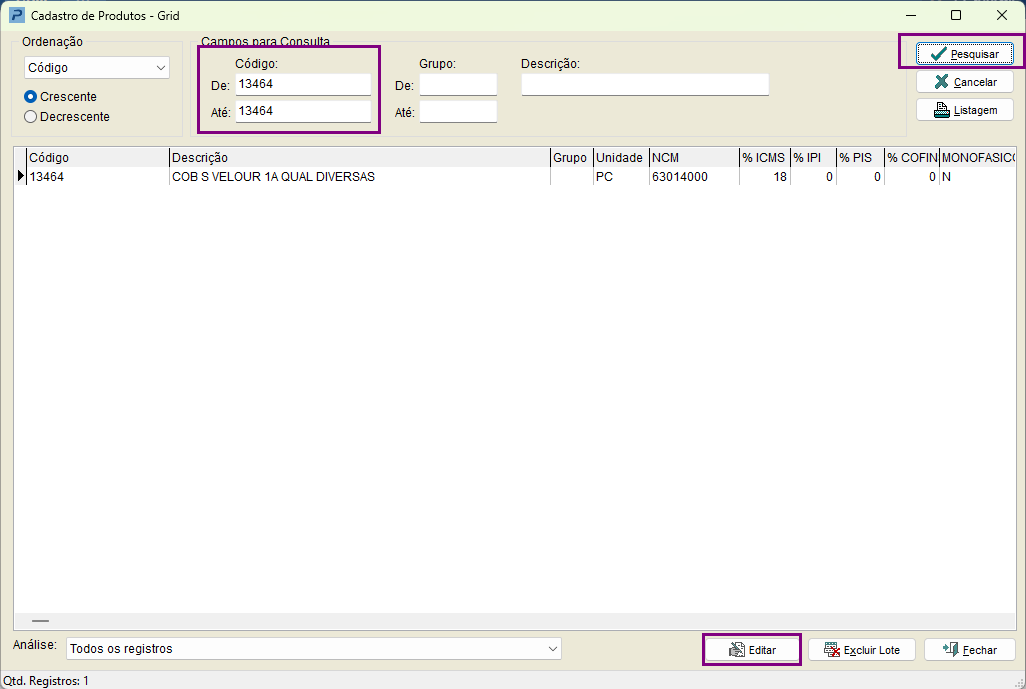
Task: Close the Cadastro de Produtos window
Action: coord(1002,15)
